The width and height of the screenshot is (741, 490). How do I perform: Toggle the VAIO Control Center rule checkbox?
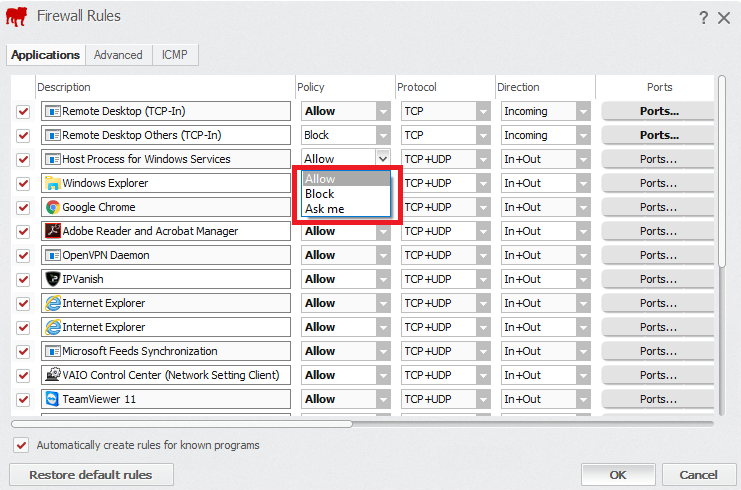tap(23, 376)
